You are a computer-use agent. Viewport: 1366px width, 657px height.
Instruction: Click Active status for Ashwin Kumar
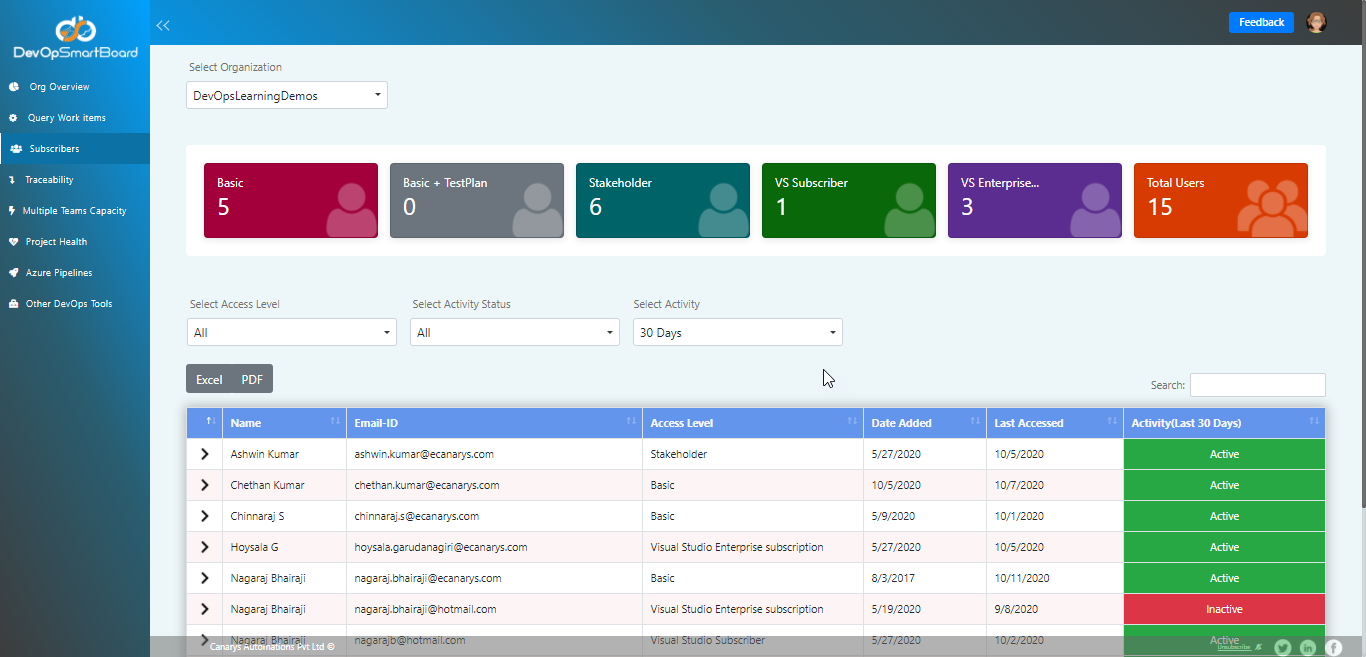[1224, 454]
